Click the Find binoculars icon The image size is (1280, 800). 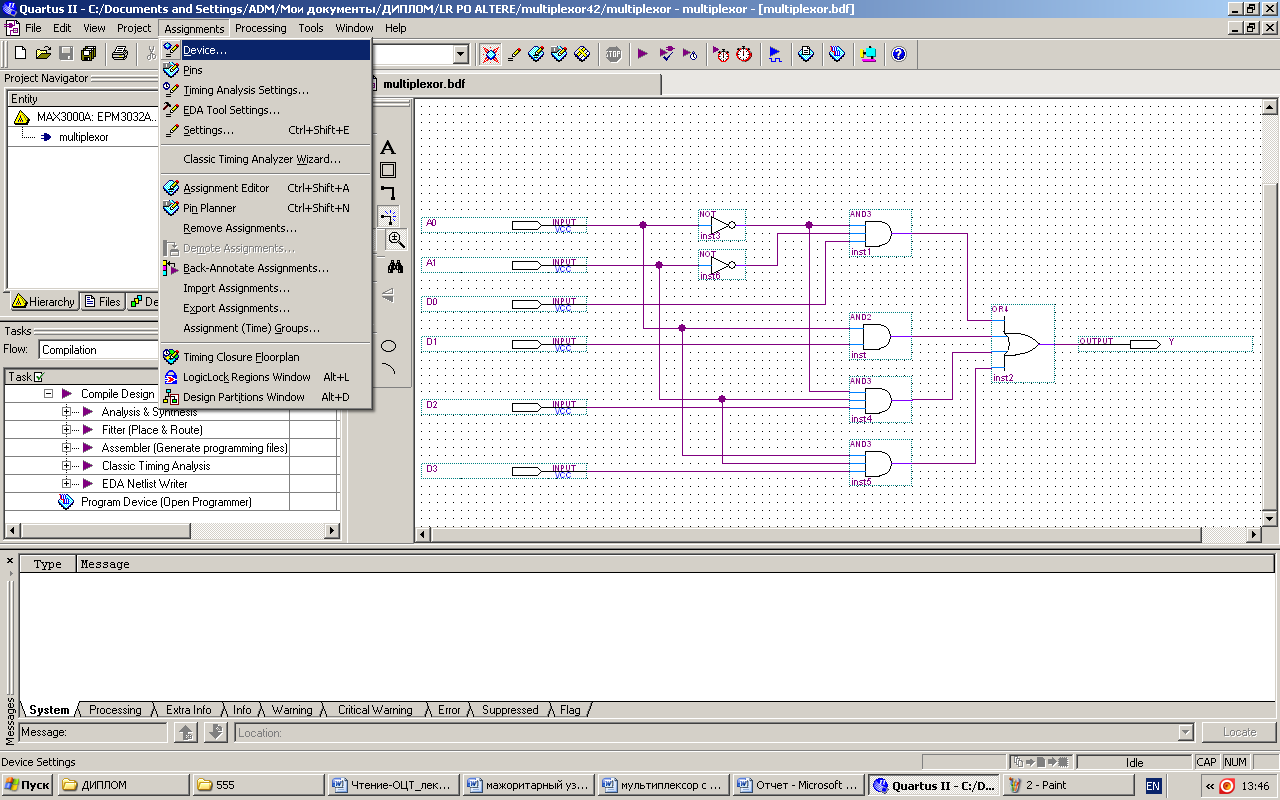[x=395, y=267]
